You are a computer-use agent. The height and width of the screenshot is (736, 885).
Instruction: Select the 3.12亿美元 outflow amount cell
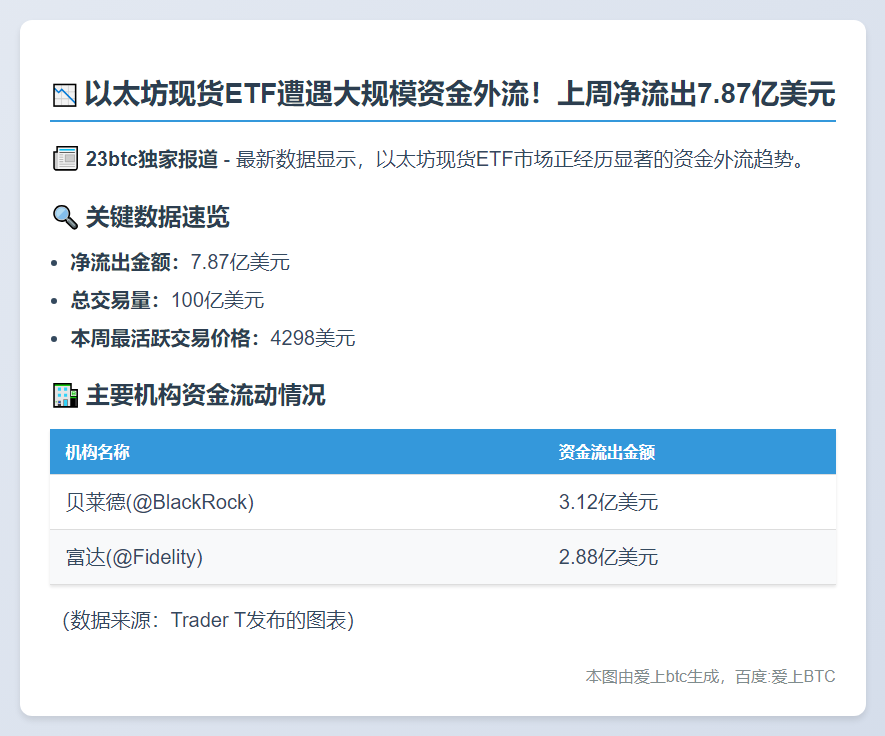pyautogui.click(x=608, y=502)
